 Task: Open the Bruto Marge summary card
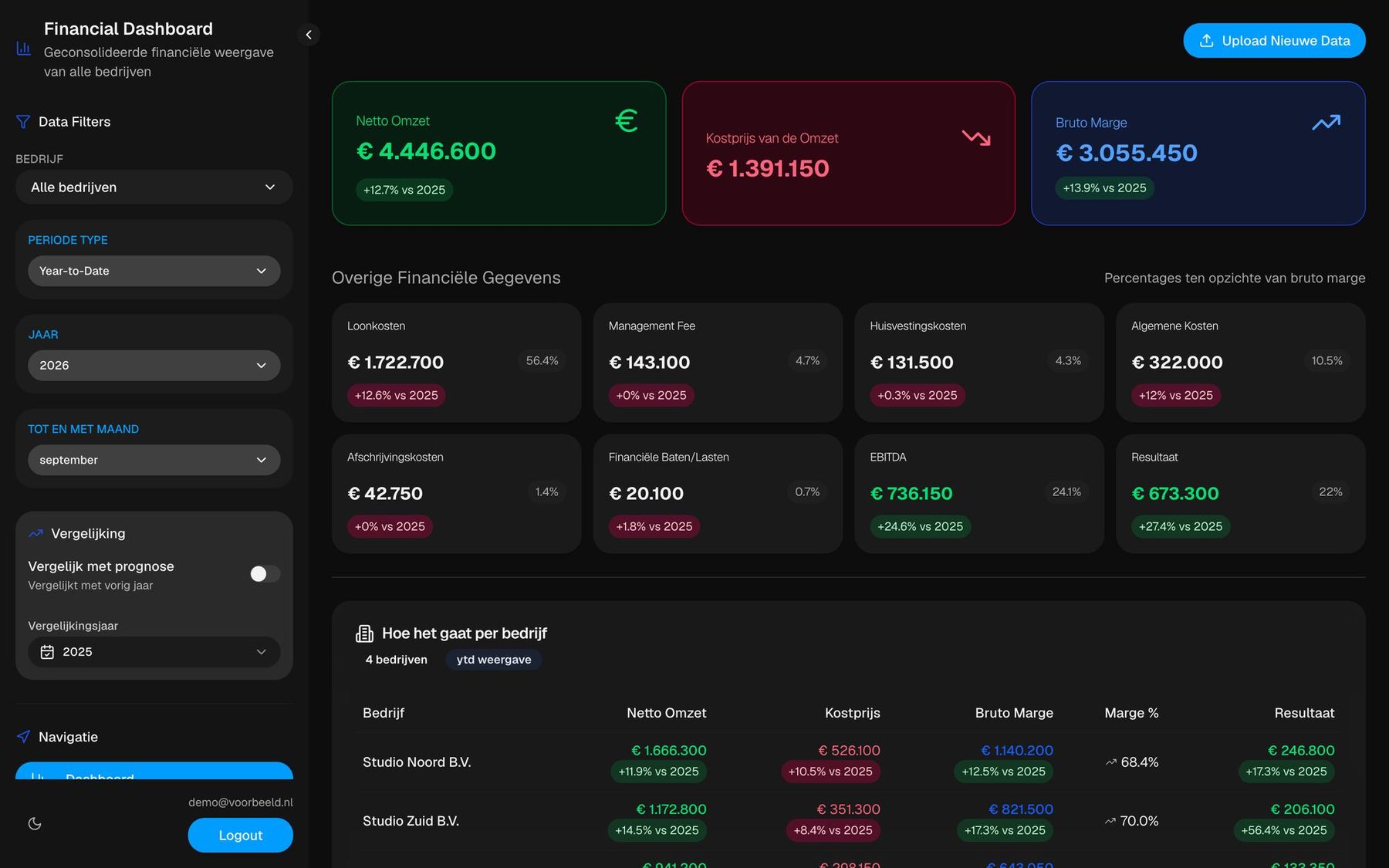coord(1198,154)
